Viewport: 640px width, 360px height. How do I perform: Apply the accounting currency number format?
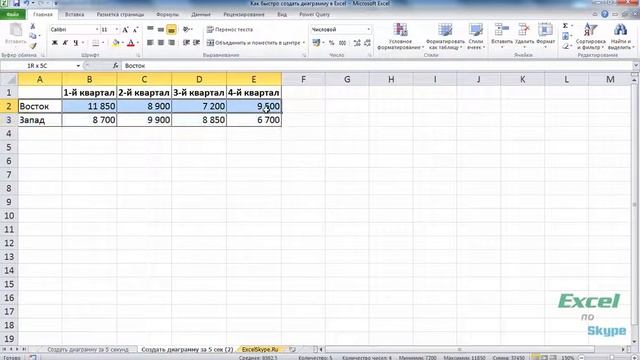tap(316, 43)
